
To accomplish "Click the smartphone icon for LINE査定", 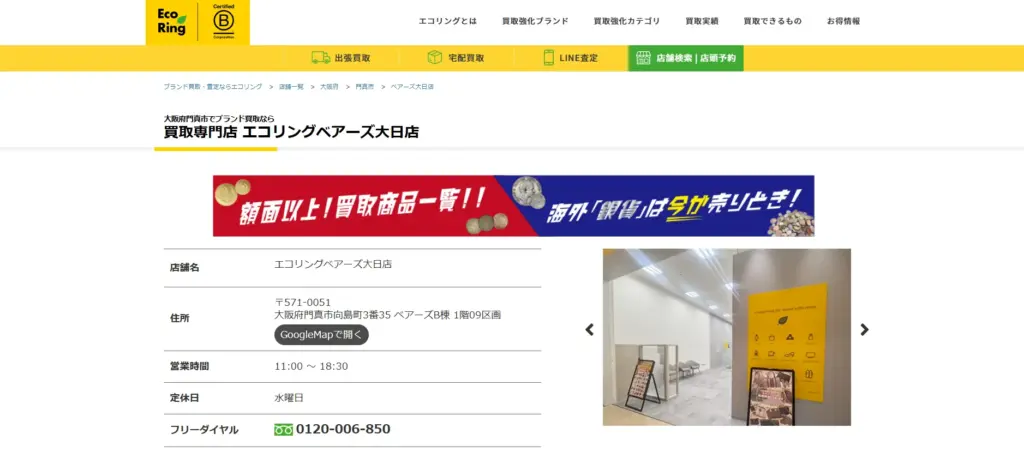I will tap(549, 57).
